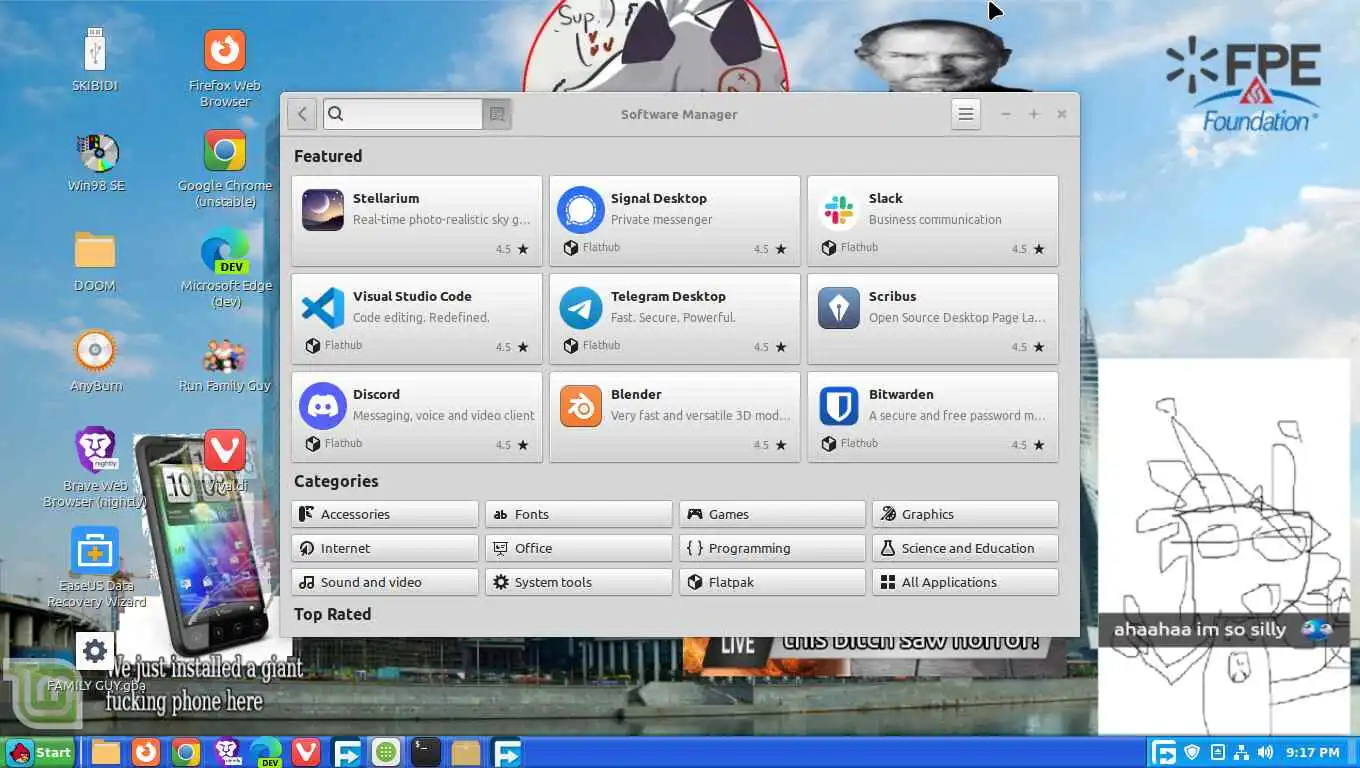Launch Vivaldi from the taskbar
Viewport: 1360px width, 768px height.
pyautogui.click(x=306, y=752)
